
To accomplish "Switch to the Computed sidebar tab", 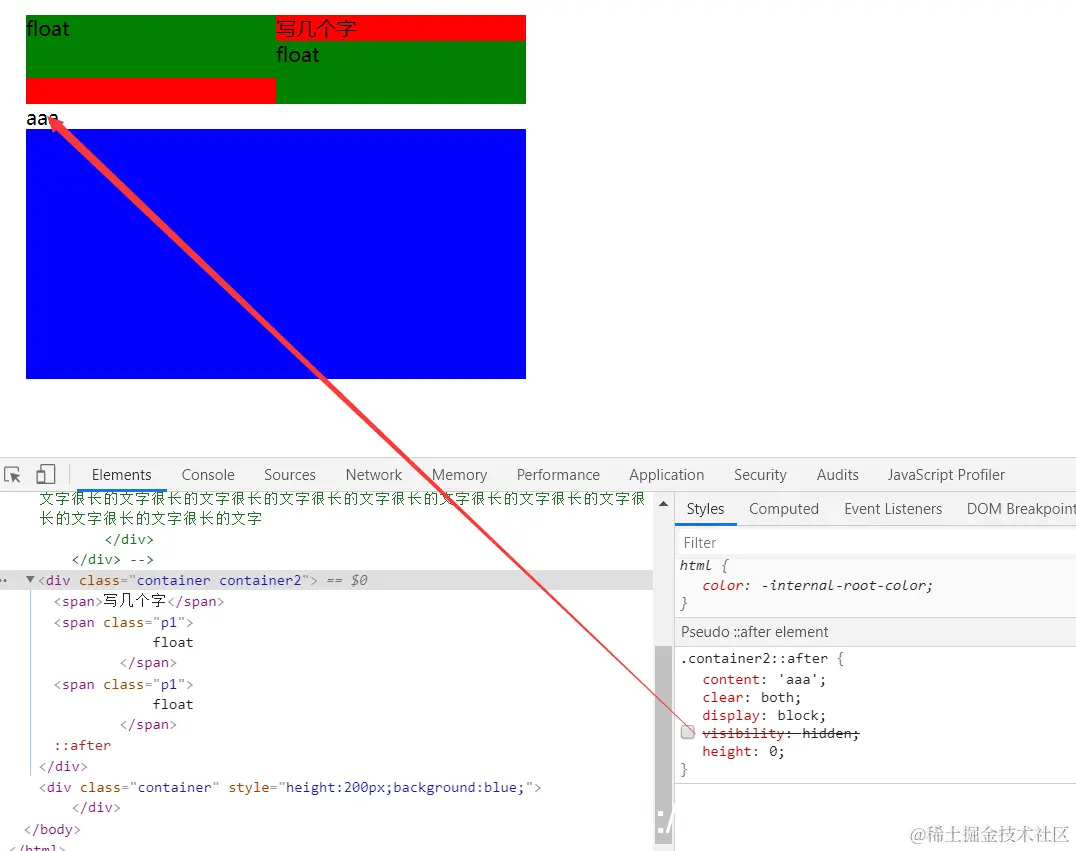I will tap(784, 509).
